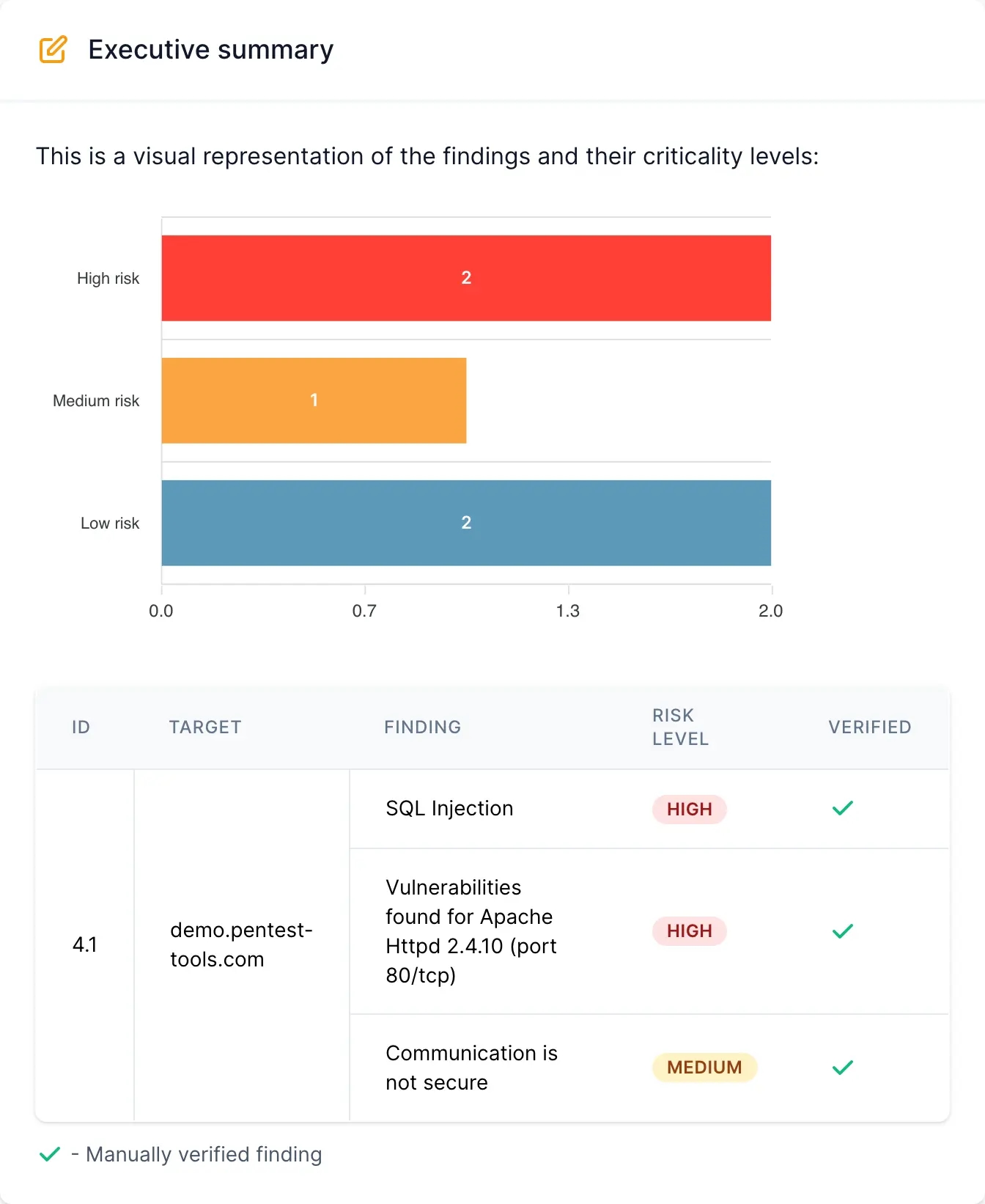Click the Executive summary edit icon

point(53,50)
